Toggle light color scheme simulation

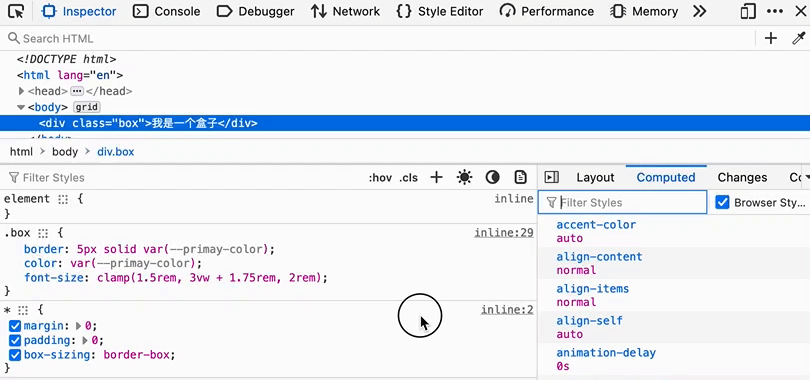[x=464, y=178]
